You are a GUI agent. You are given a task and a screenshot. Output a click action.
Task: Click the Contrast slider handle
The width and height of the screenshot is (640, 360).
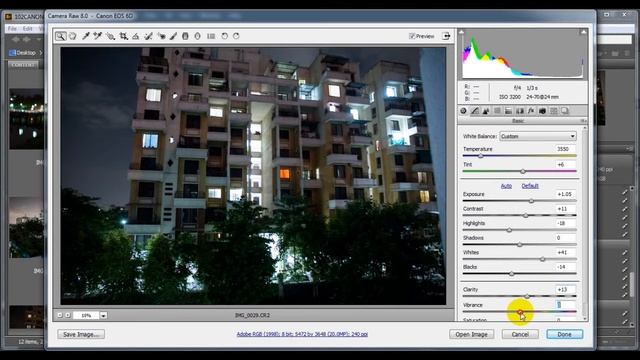(x=526, y=216)
